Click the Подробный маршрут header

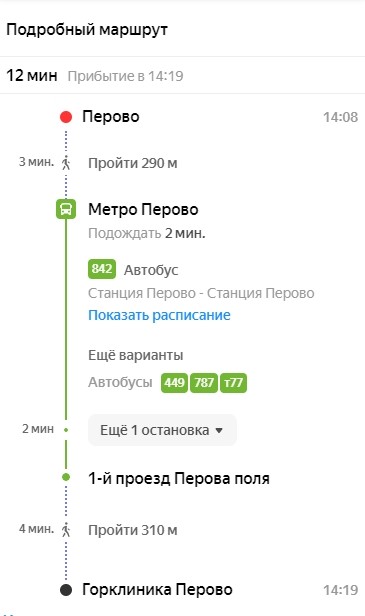point(87,30)
